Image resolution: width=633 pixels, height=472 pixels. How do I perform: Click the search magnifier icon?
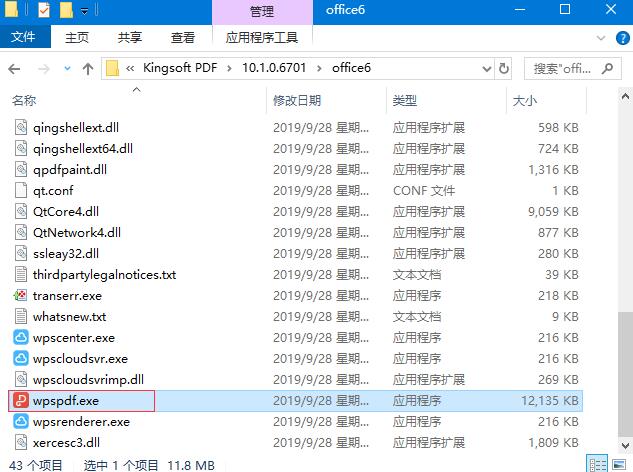pos(607,69)
